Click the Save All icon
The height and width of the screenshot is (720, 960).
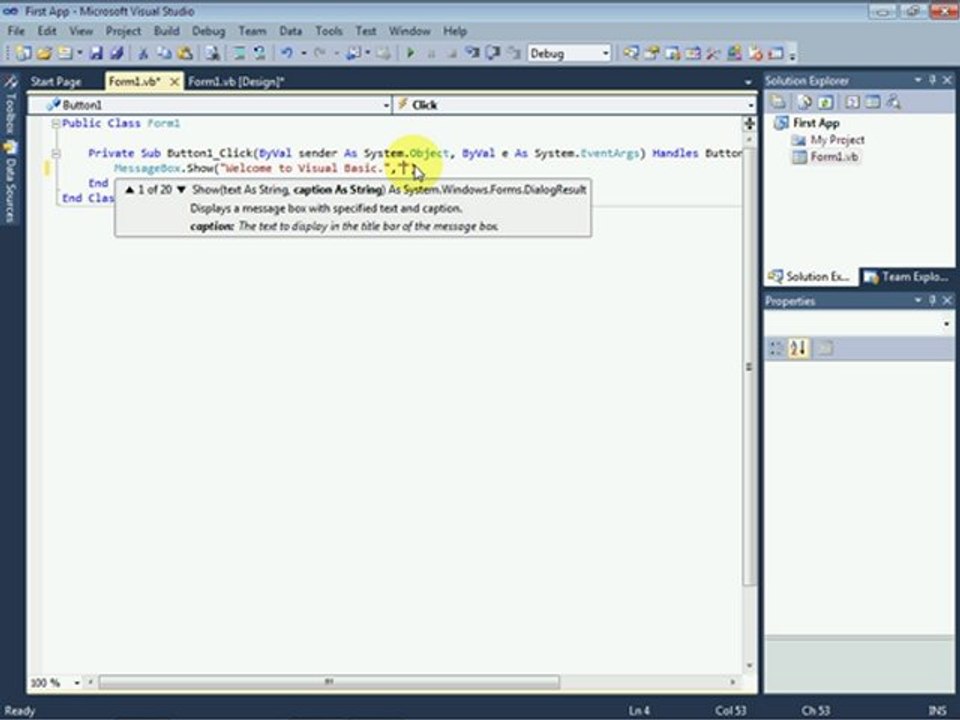tap(116, 53)
